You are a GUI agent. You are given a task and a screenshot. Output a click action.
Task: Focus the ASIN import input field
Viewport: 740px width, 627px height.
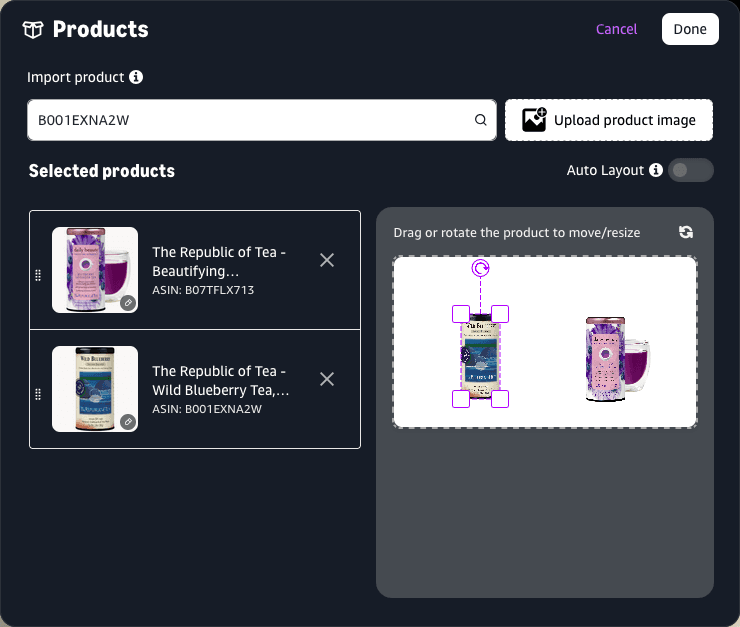[x=262, y=120]
